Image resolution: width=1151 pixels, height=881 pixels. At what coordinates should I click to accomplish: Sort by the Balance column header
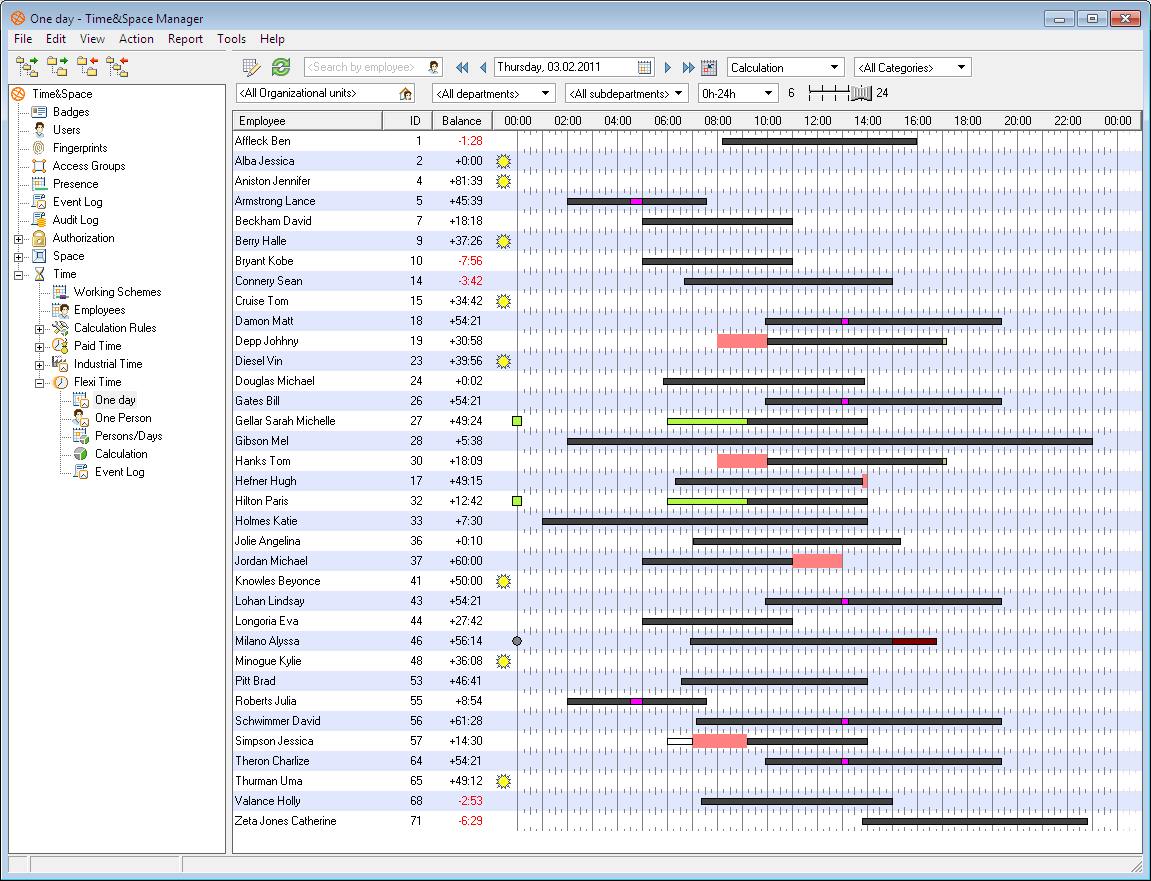coord(462,121)
